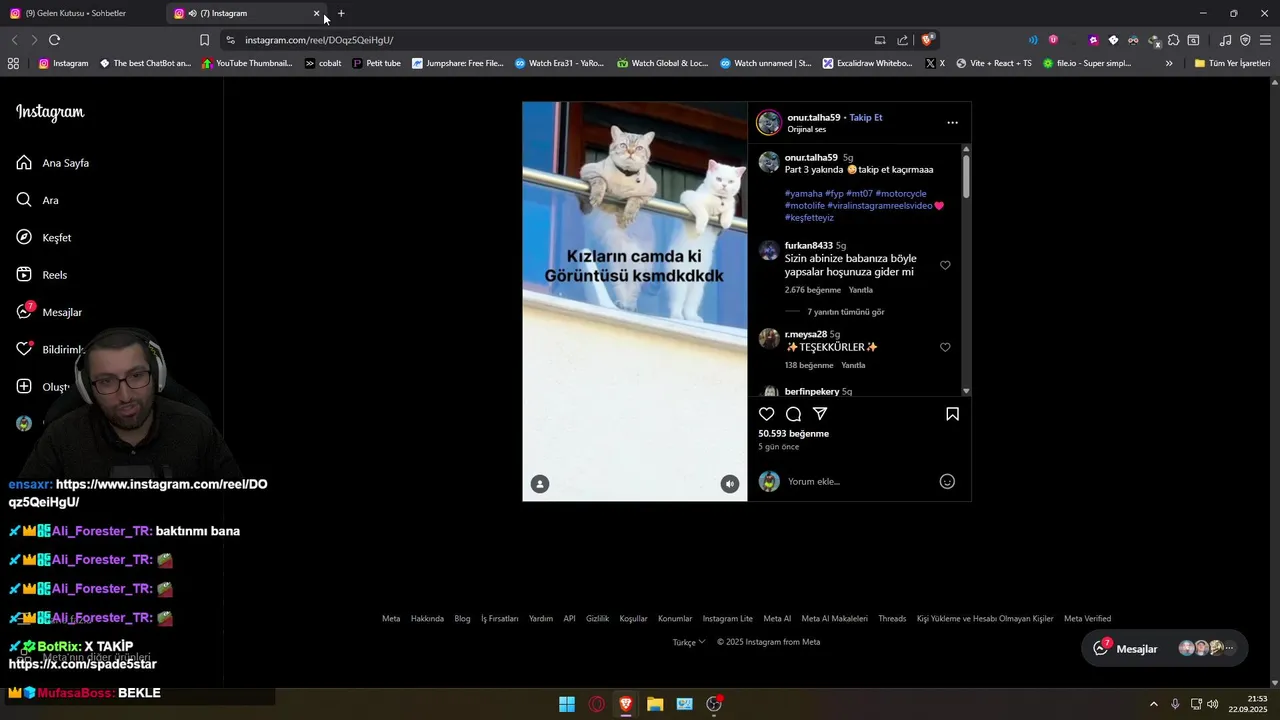Like the reel with the heart icon
1280x720 pixels.
click(x=767, y=414)
